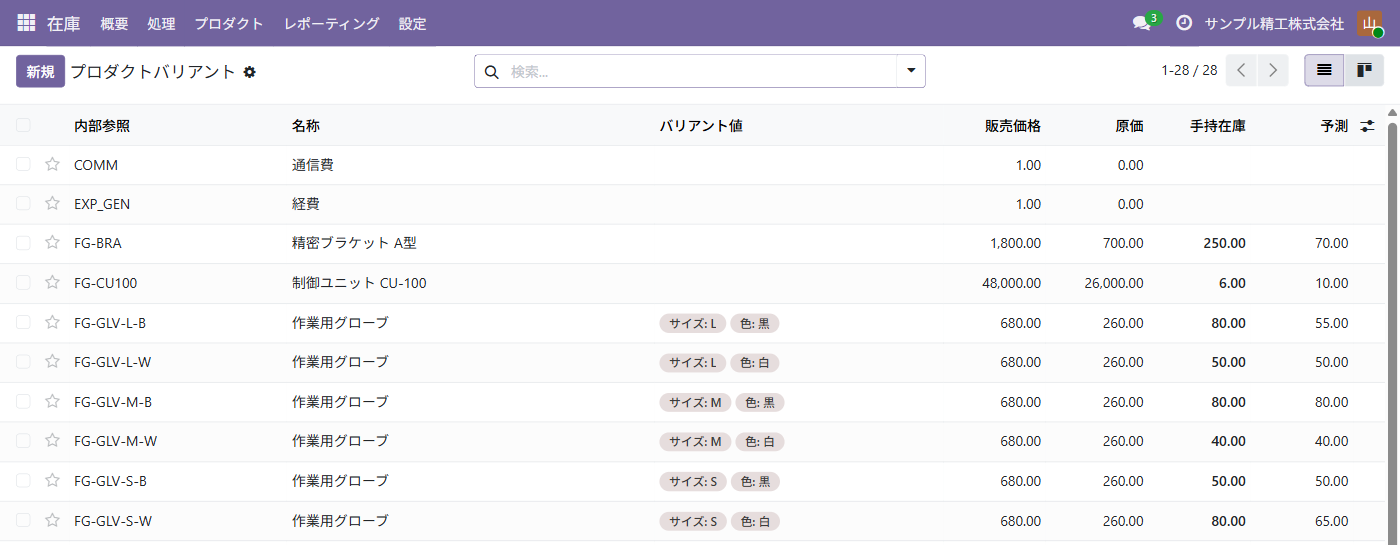The height and width of the screenshot is (545, 1400).
Task: Open the chat messages icon with badge 3
Action: tap(1144, 22)
